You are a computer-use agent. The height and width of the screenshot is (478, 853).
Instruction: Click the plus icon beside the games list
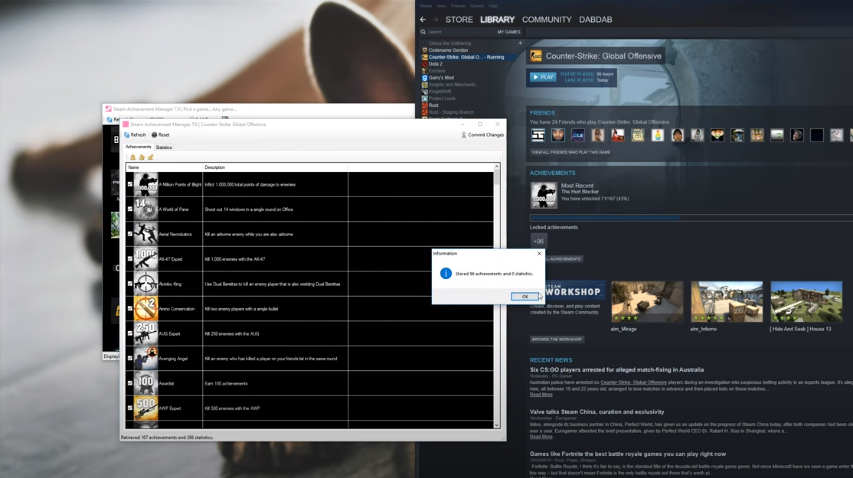point(520,43)
